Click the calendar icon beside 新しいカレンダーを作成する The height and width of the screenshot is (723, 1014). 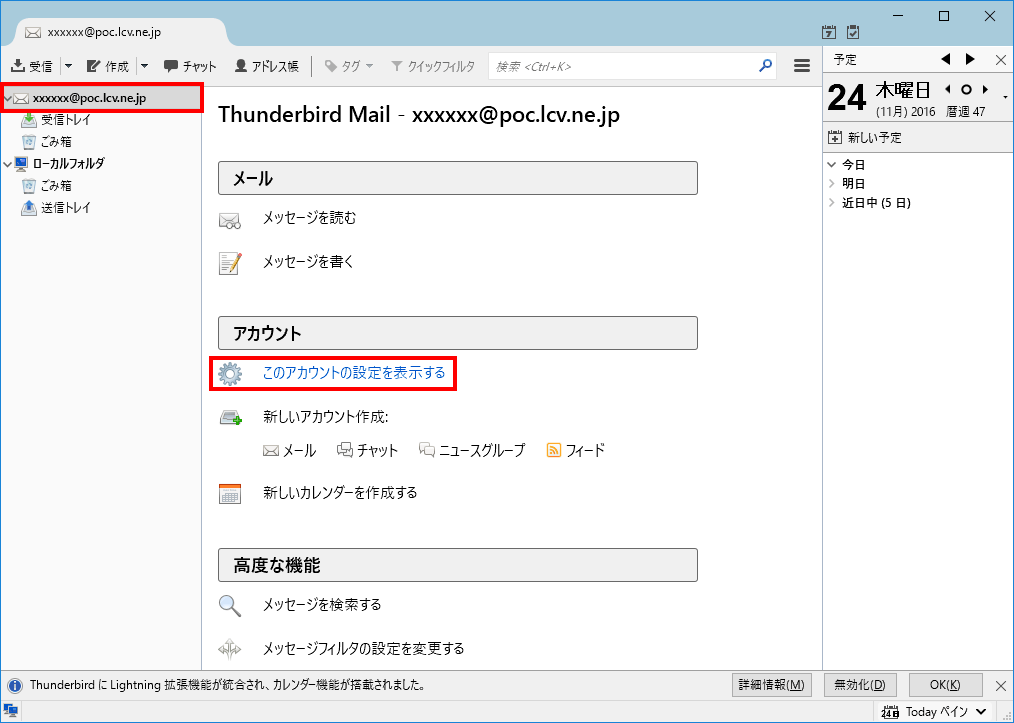(230, 493)
